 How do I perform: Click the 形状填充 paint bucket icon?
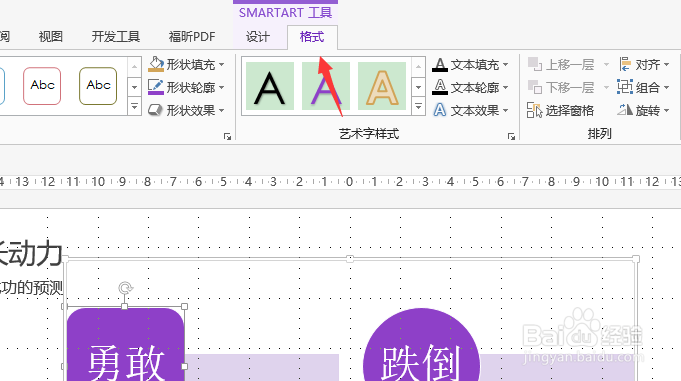[155, 64]
